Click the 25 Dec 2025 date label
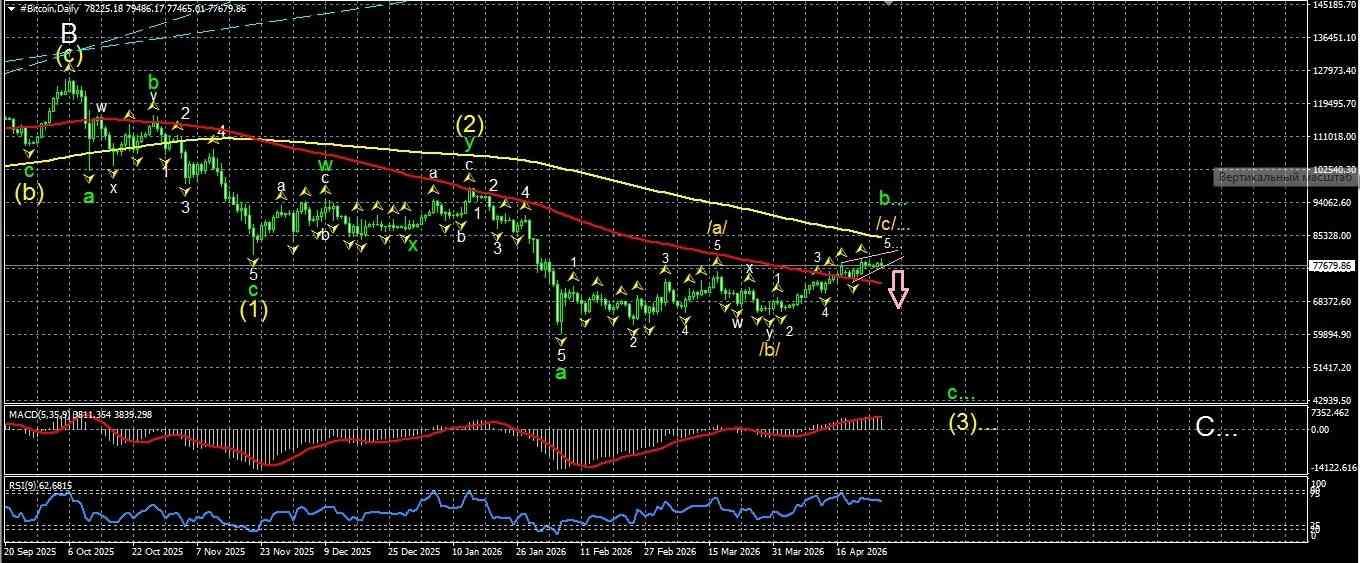1360x563 pixels. pos(415,551)
